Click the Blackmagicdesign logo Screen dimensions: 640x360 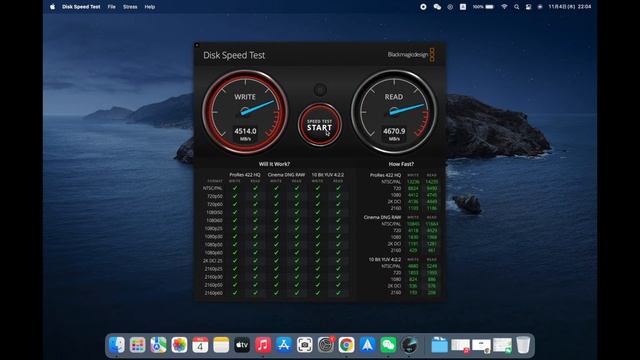coord(411,55)
